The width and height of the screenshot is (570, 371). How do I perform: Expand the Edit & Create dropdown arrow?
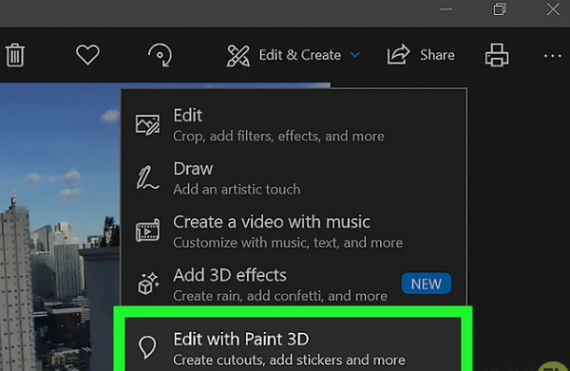[355, 55]
